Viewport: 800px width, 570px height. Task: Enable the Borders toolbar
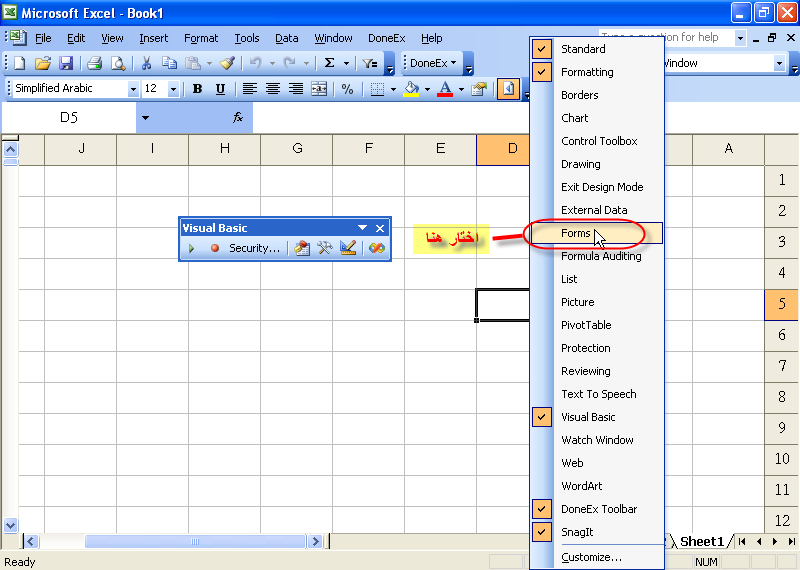(597, 95)
